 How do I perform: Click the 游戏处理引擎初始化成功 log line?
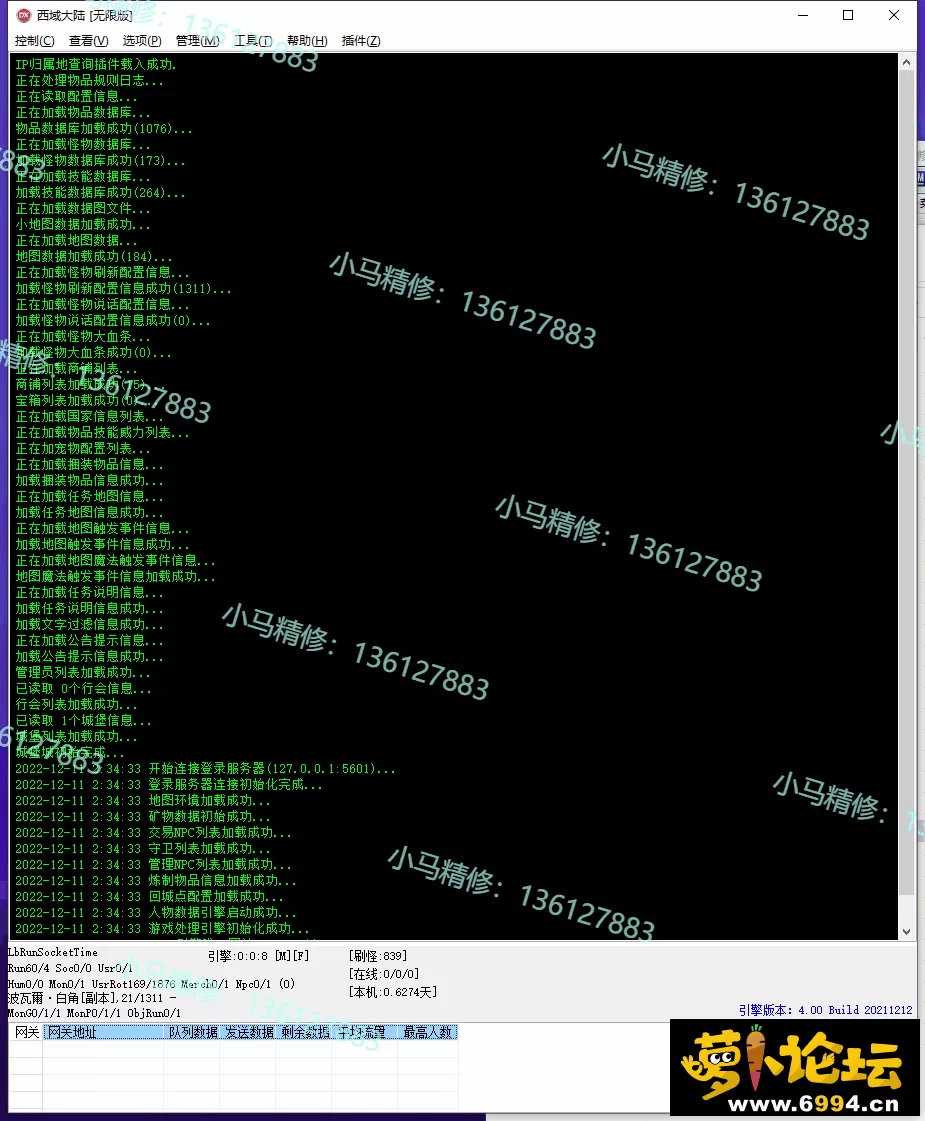(162, 929)
